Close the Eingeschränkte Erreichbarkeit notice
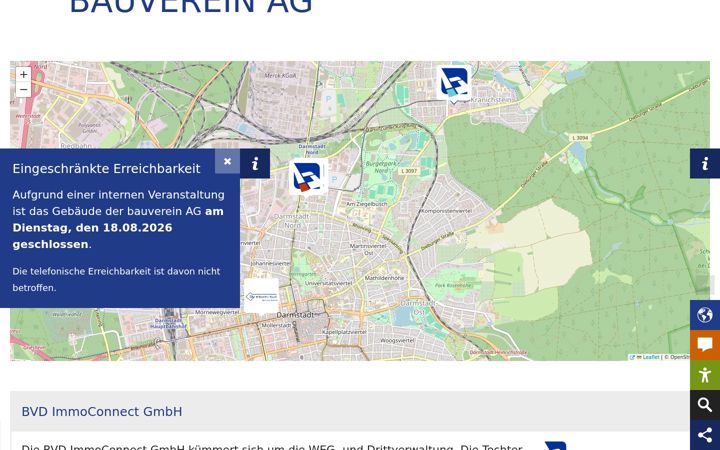The image size is (720, 450). click(x=227, y=161)
